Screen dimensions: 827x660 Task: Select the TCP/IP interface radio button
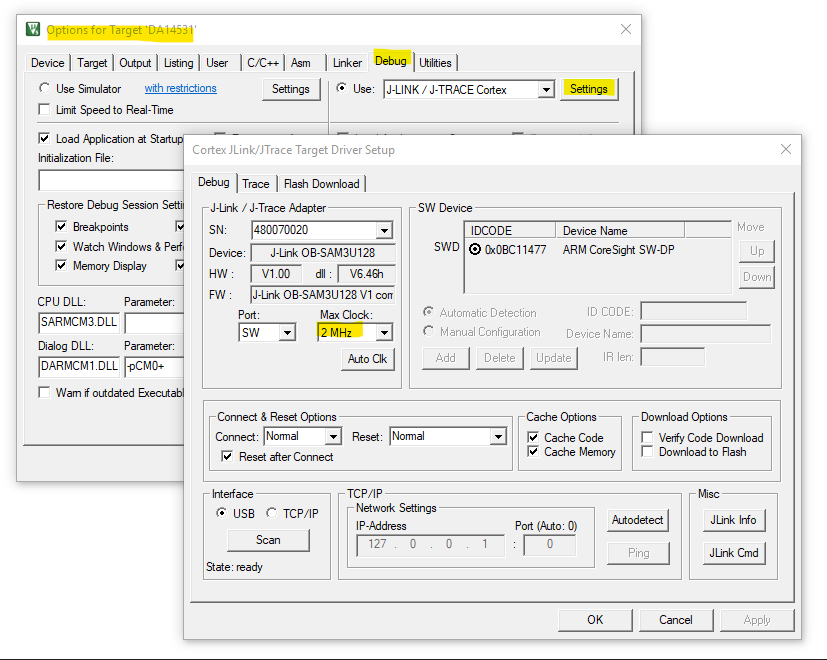tap(272, 513)
